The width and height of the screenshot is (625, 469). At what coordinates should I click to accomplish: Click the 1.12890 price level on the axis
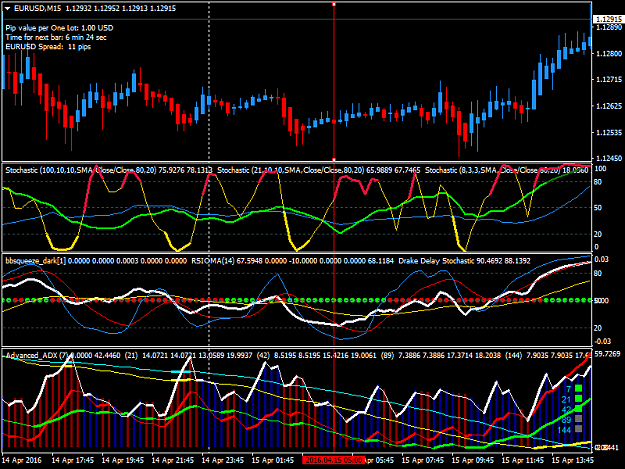tap(609, 27)
